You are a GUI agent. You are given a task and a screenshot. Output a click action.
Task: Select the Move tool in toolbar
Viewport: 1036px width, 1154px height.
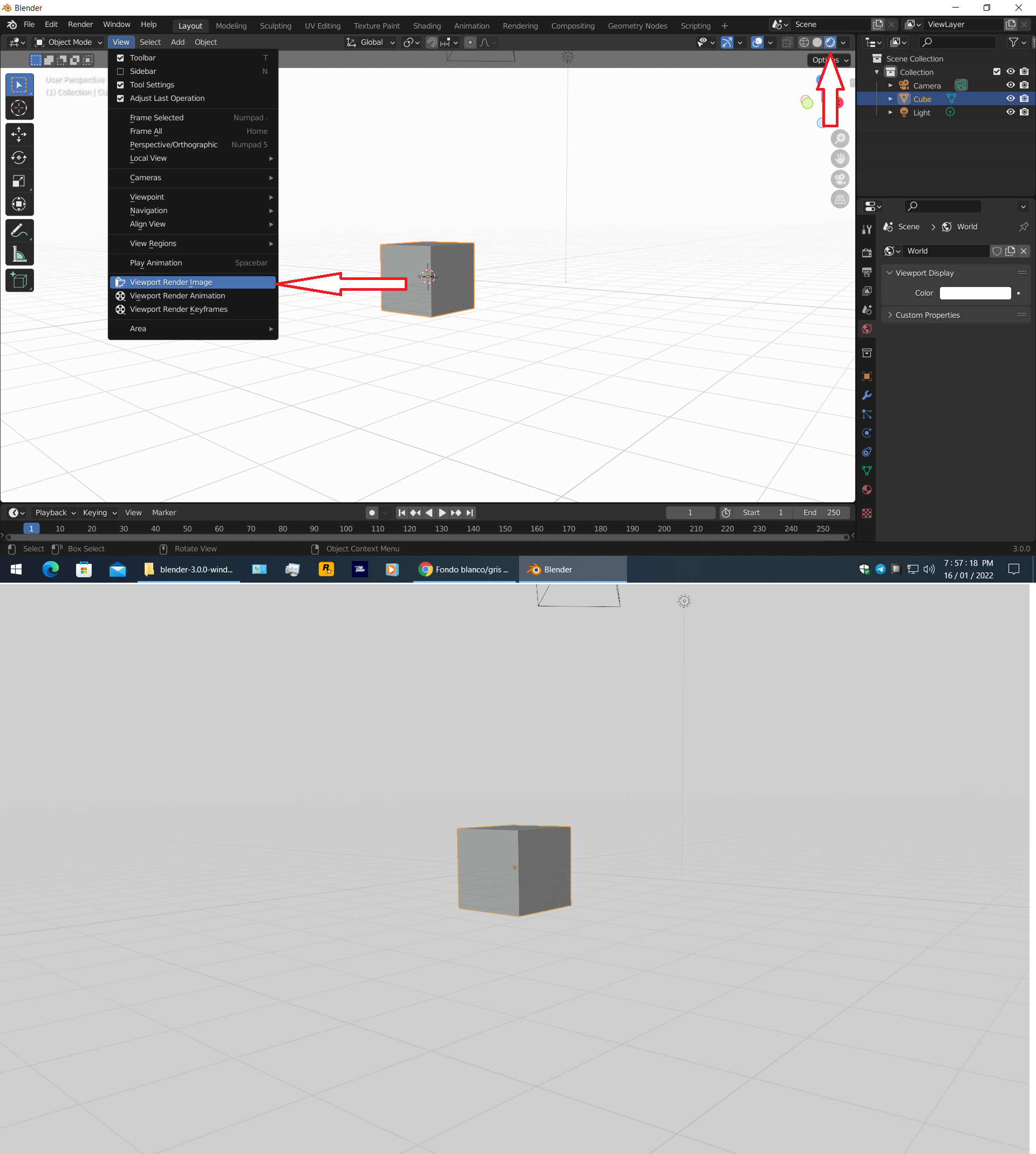[x=19, y=134]
